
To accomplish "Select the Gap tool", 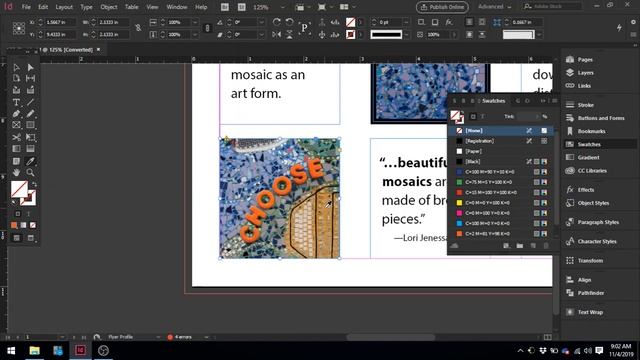I will point(31,78).
